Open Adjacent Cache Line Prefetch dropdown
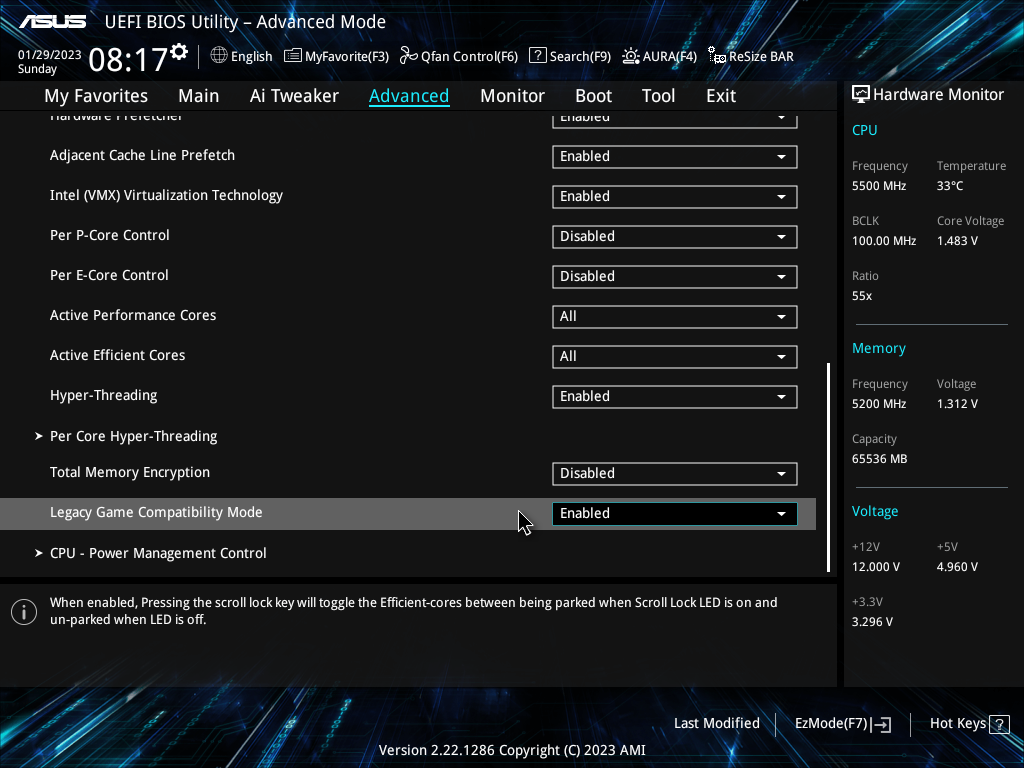The height and width of the screenshot is (768, 1024). pos(675,157)
